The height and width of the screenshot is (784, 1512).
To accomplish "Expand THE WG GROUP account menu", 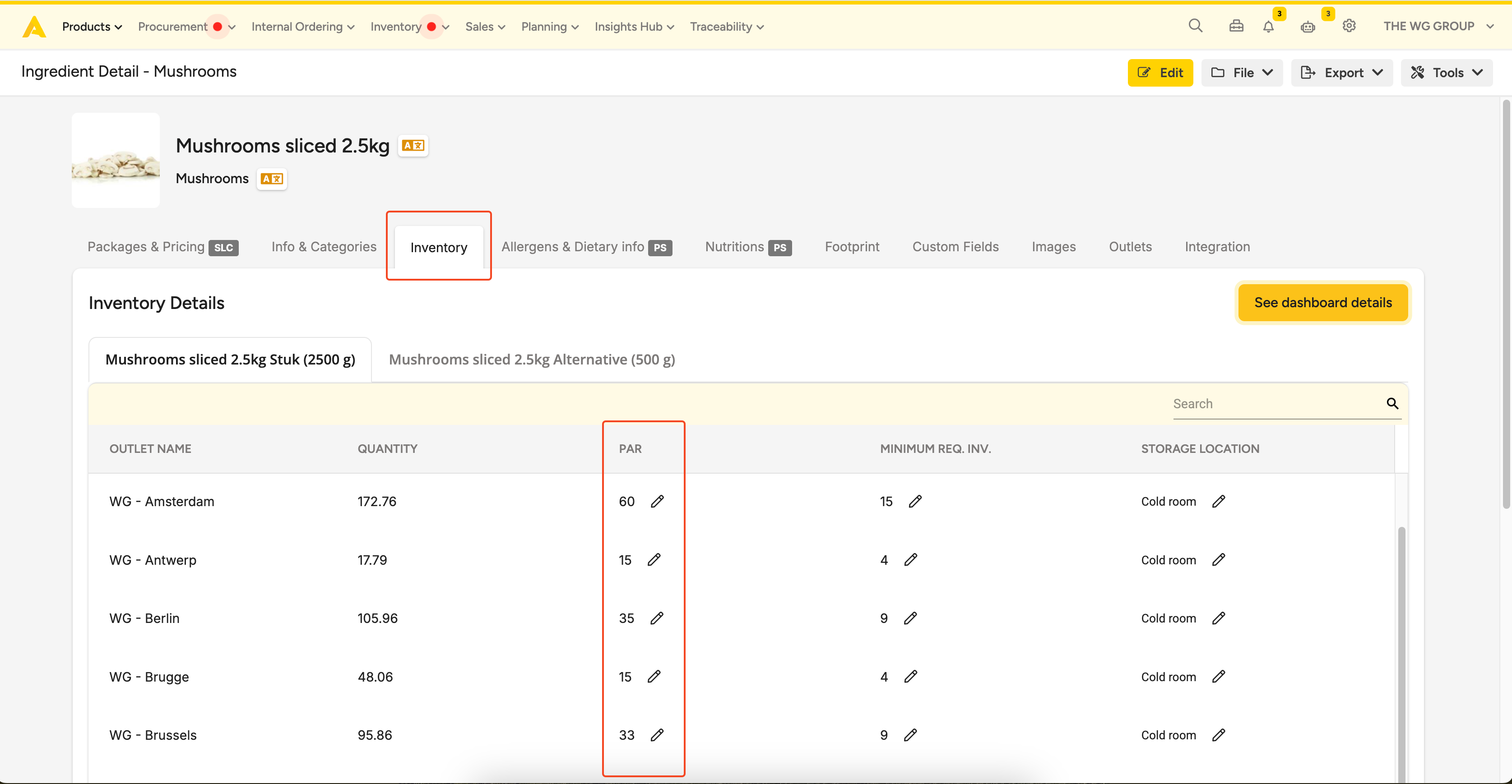I will click(1438, 27).
